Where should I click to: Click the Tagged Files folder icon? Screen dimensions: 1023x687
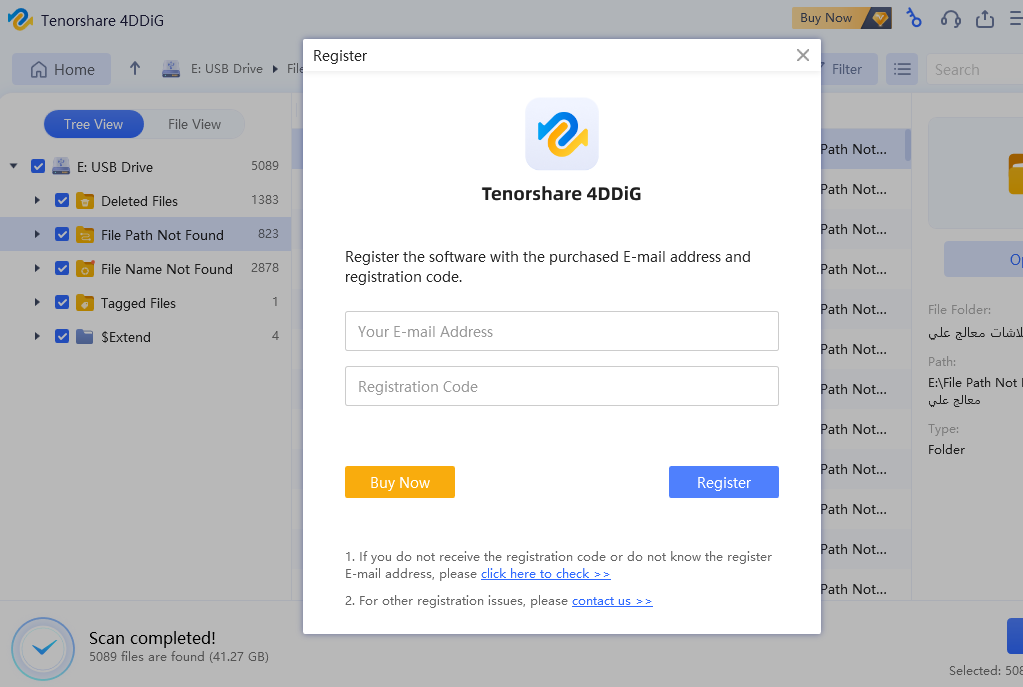(x=85, y=303)
